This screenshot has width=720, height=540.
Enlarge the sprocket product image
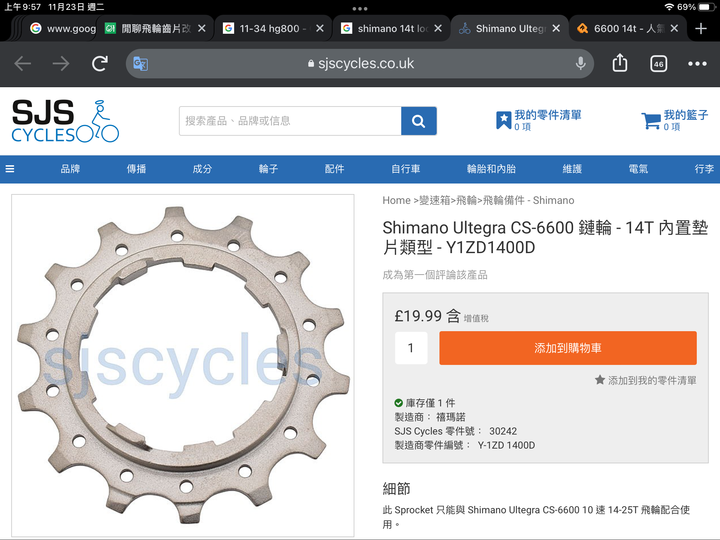tap(183, 366)
